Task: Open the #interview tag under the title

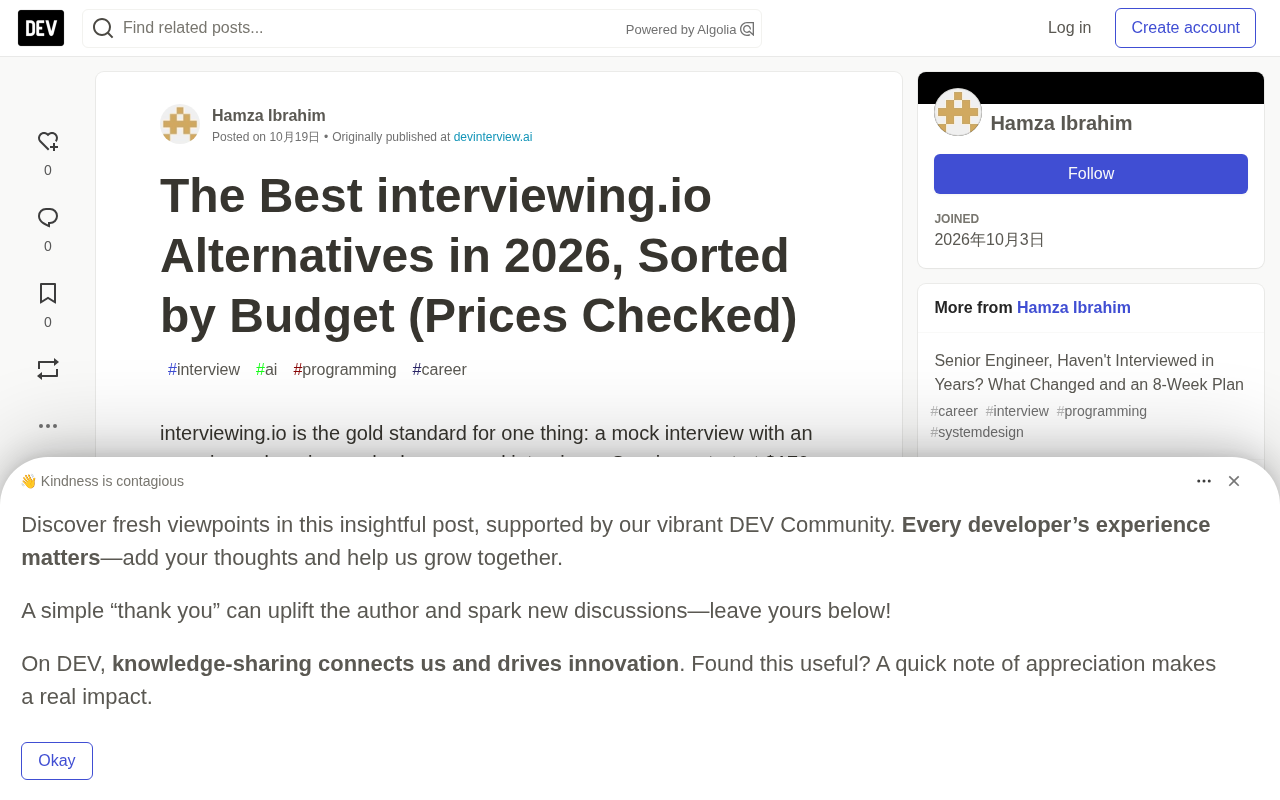Action: click(204, 370)
